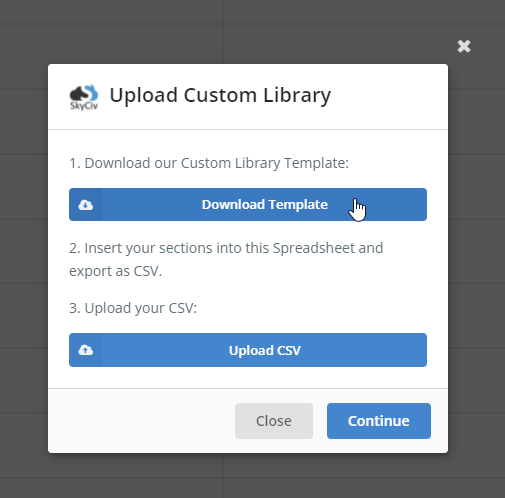505x498 pixels.
Task: Click the Upload your CSV step label
Action: pyautogui.click(x=133, y=308)
